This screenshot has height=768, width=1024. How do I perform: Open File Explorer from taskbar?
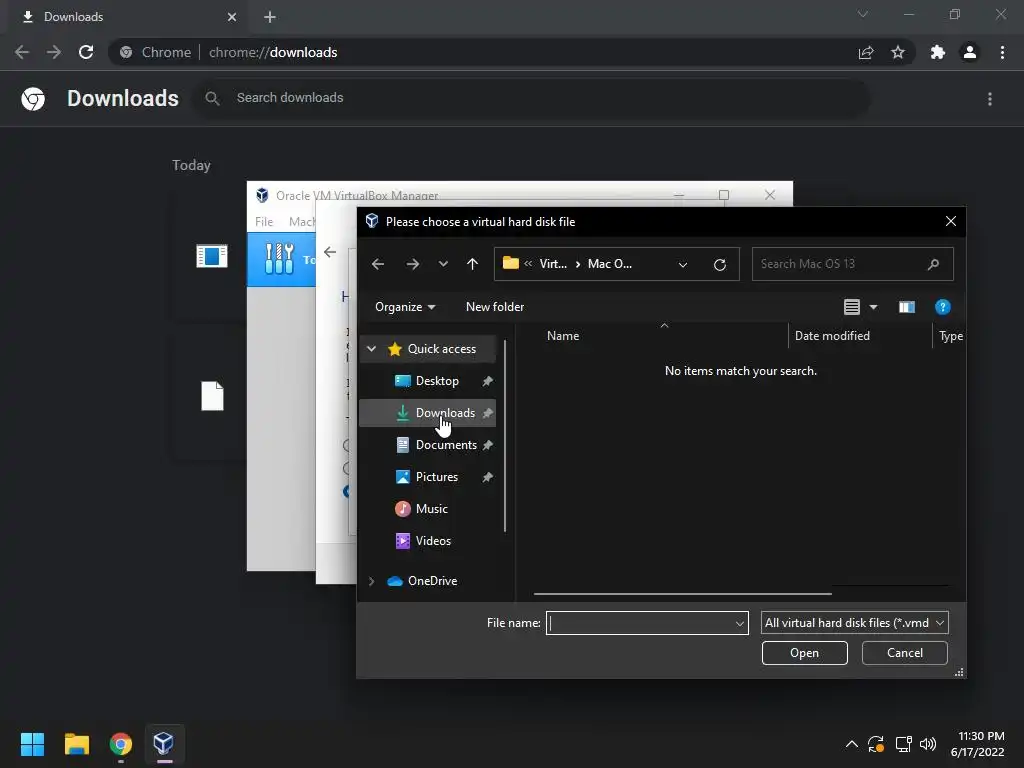[x=76, y=744]
